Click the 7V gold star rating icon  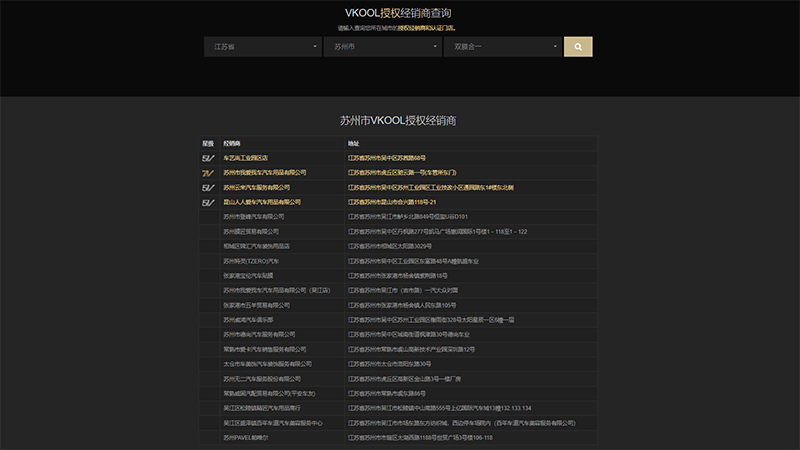tap(208, 173)
